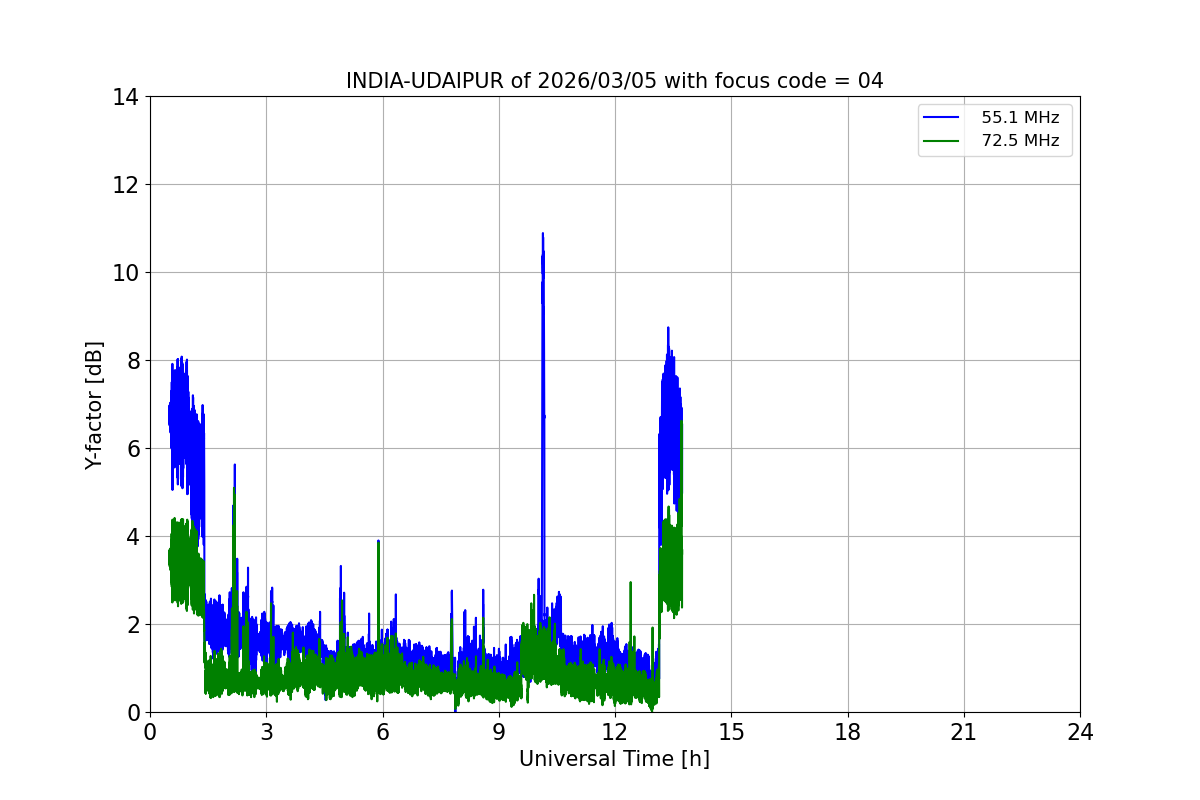This screenshot has height=800, width=1200.
Task: Click the y-axis tick label 10
Action: [x=125, y=273]
